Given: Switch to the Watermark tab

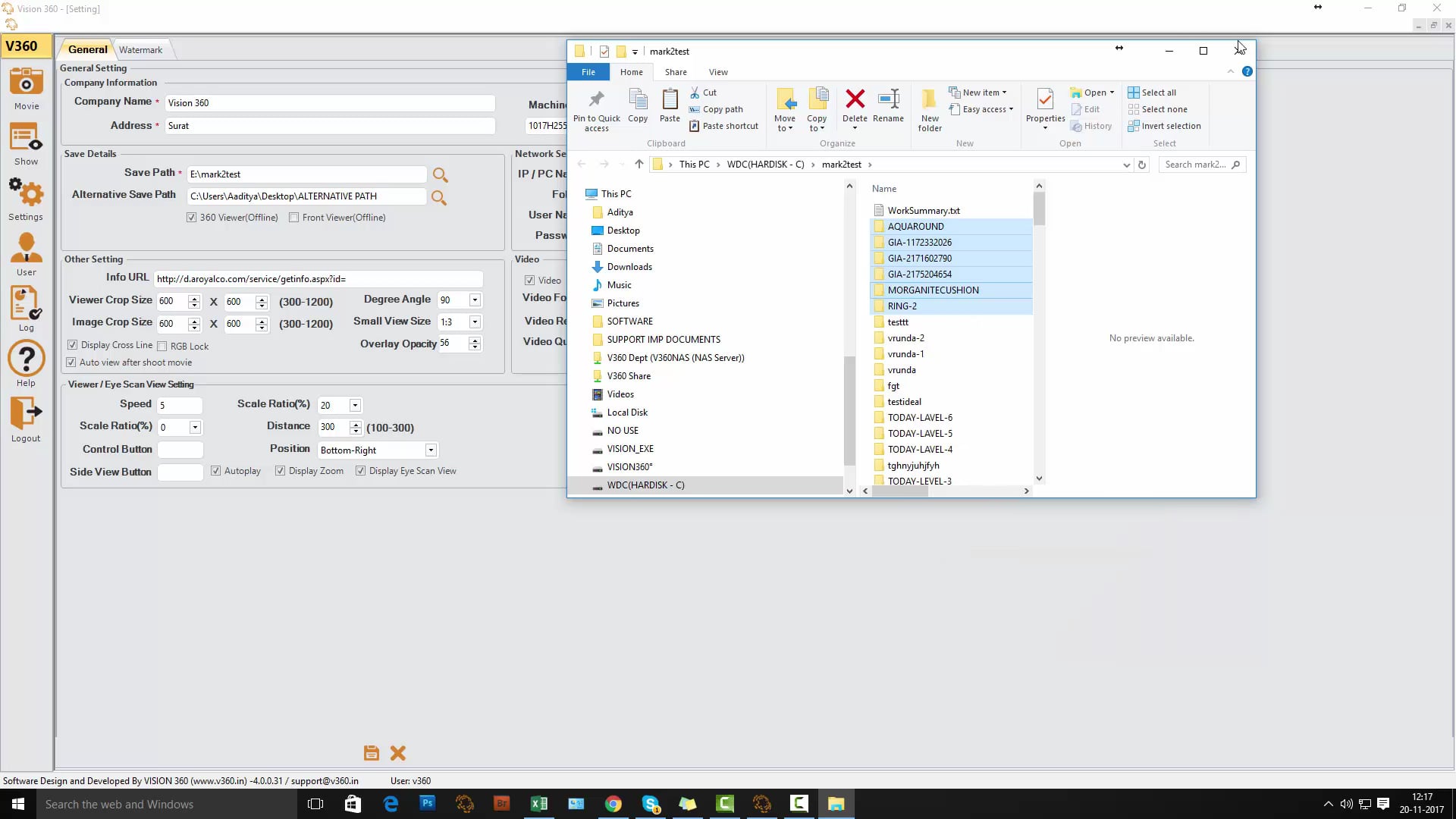Looking at the screenshot, I should pyautogui.click(x=140, y=50).
